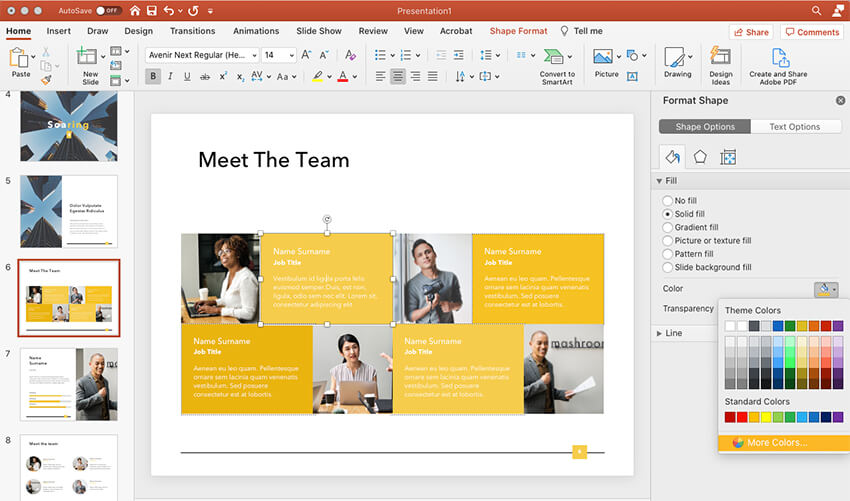This screenshot has height=501, width=850.
Task: Click Convert to SmartArt
Action: pos(557,66)
